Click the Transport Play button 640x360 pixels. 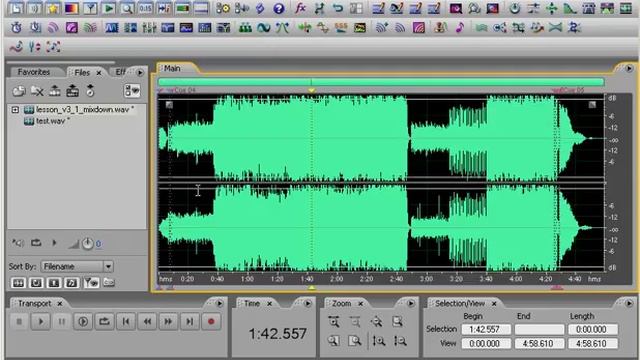coord(40,322)
